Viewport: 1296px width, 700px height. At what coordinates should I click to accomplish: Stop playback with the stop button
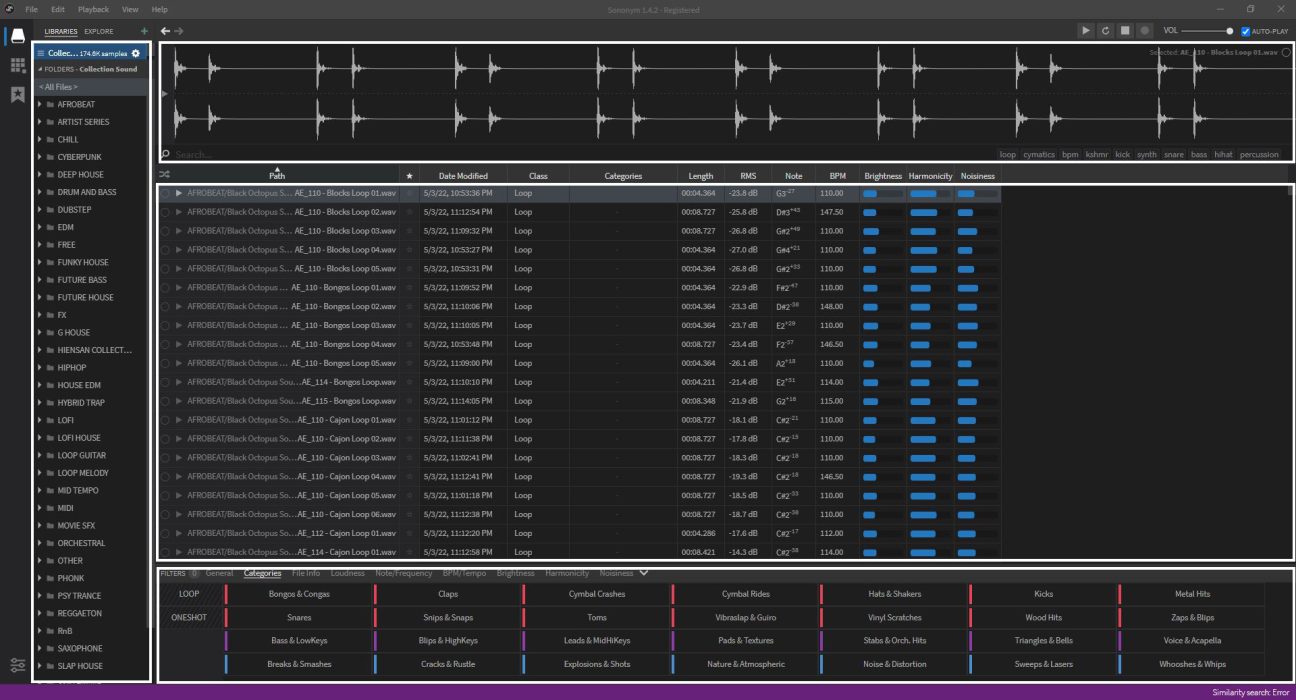click(1125, 31)
